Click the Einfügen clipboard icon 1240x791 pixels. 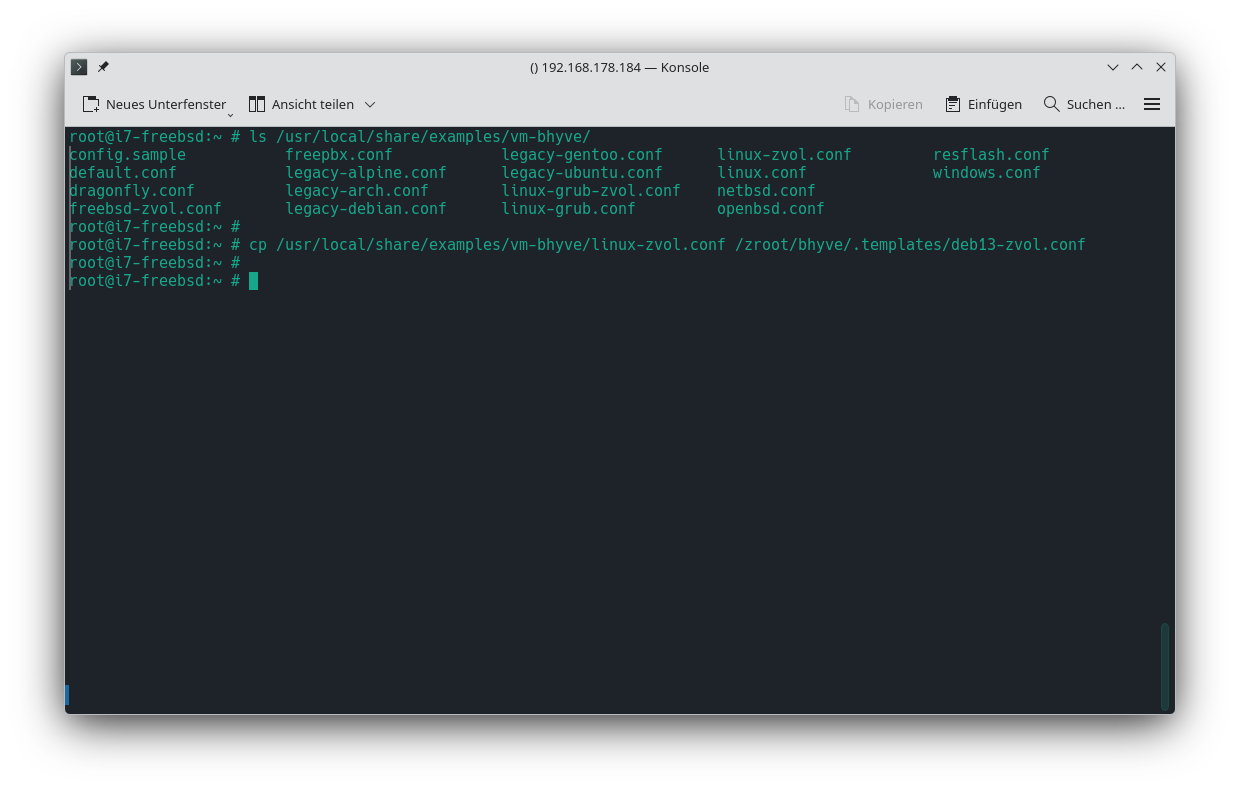tap(952, 104)
